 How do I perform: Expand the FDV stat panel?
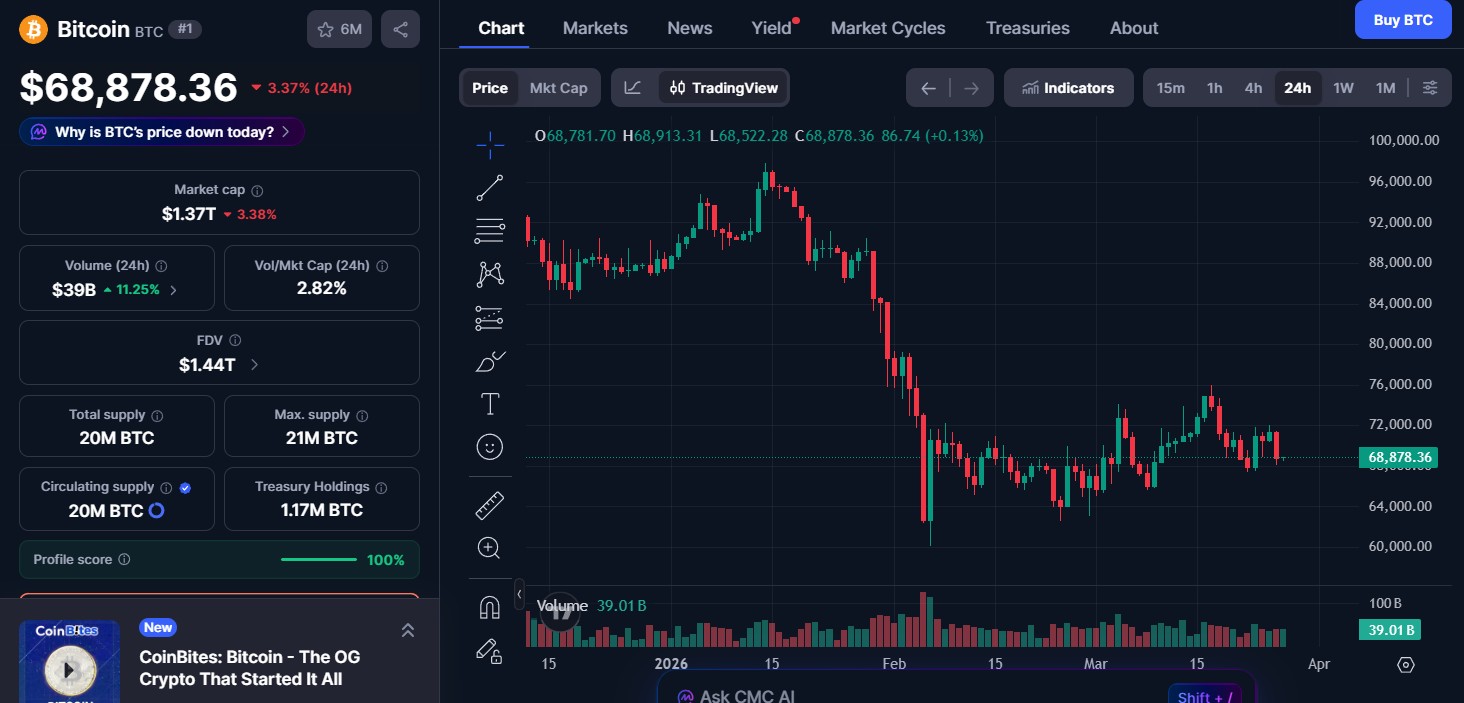point(255,365)
